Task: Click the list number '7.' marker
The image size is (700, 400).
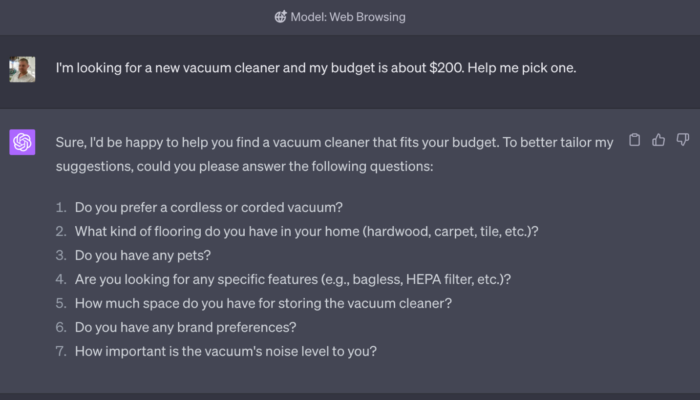Action: tap(61, 351)
